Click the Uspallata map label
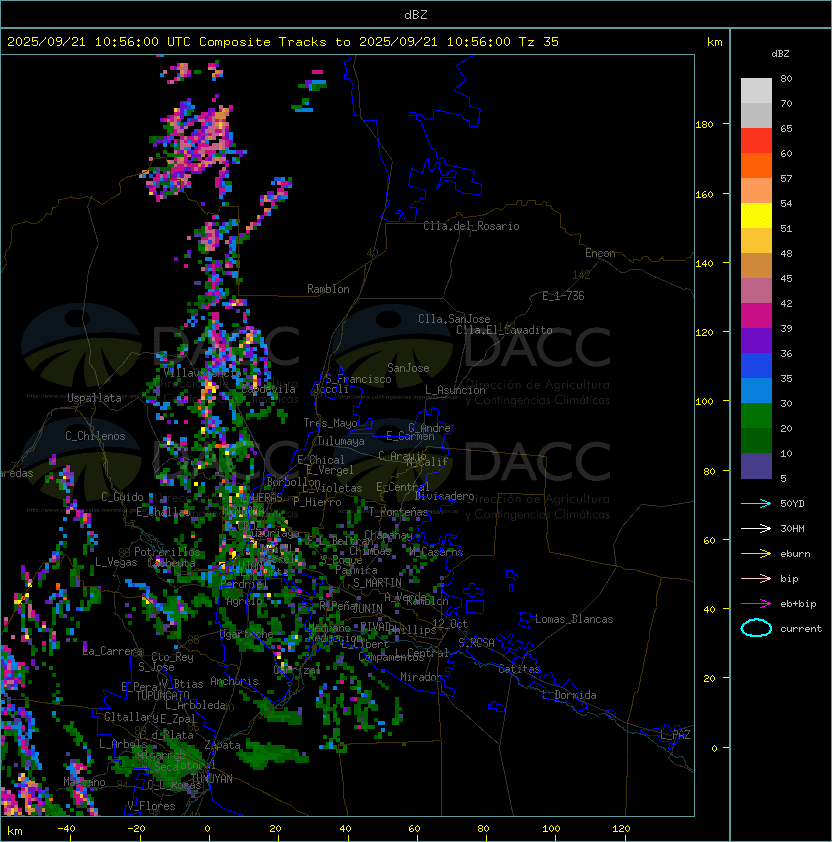832x842 pixels. click(94, 398)
